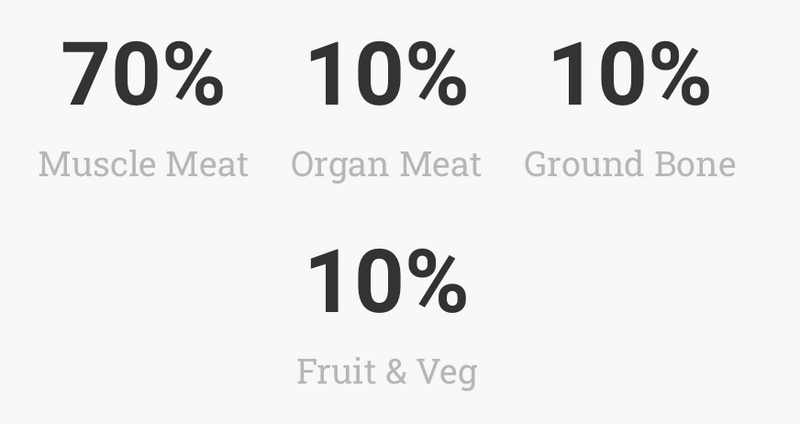Screen dimensions: 800x424
Task: Select the Ground Bone label
Action: pyautogui.click(x=630, y=164)
